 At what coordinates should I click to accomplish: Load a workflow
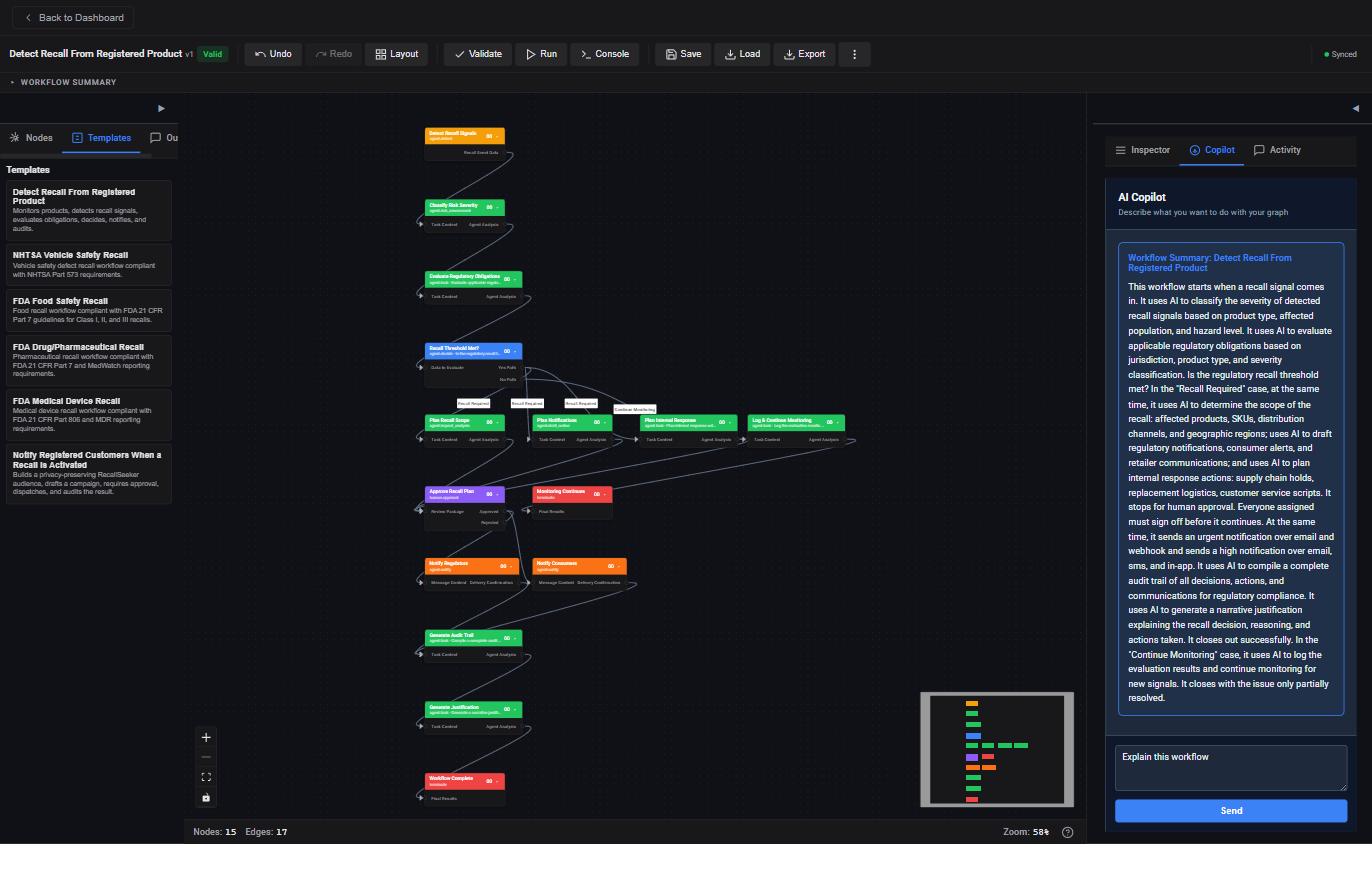click(742, 54)
